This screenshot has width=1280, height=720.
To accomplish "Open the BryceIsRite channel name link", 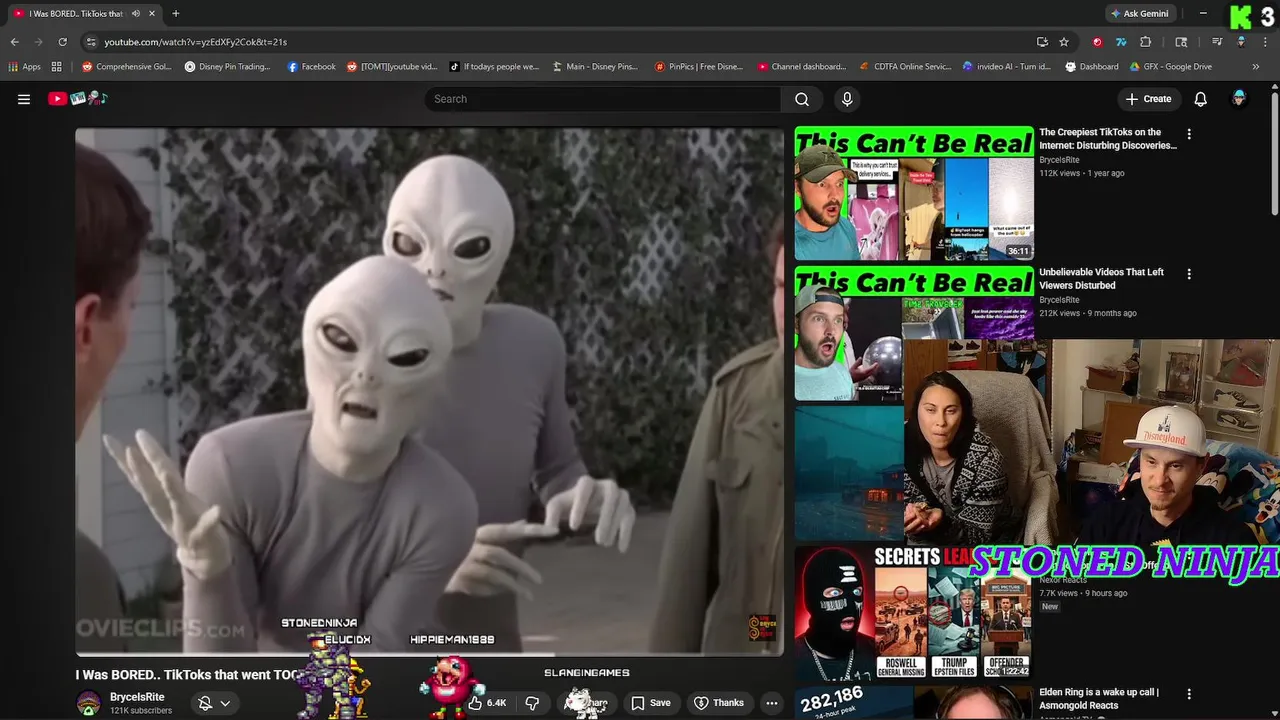I will [x=137, y=697].
